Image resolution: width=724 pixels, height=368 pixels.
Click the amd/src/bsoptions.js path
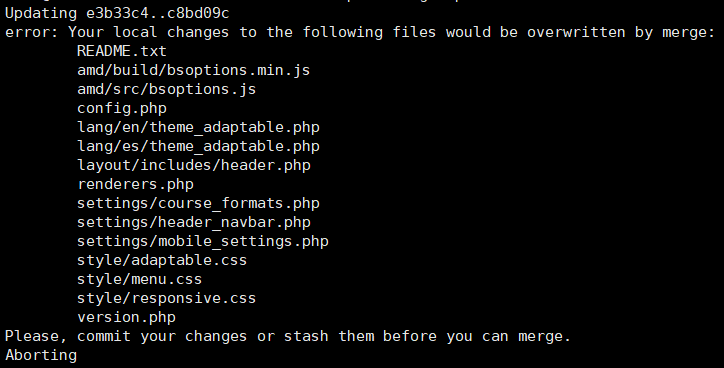[166, 89]
